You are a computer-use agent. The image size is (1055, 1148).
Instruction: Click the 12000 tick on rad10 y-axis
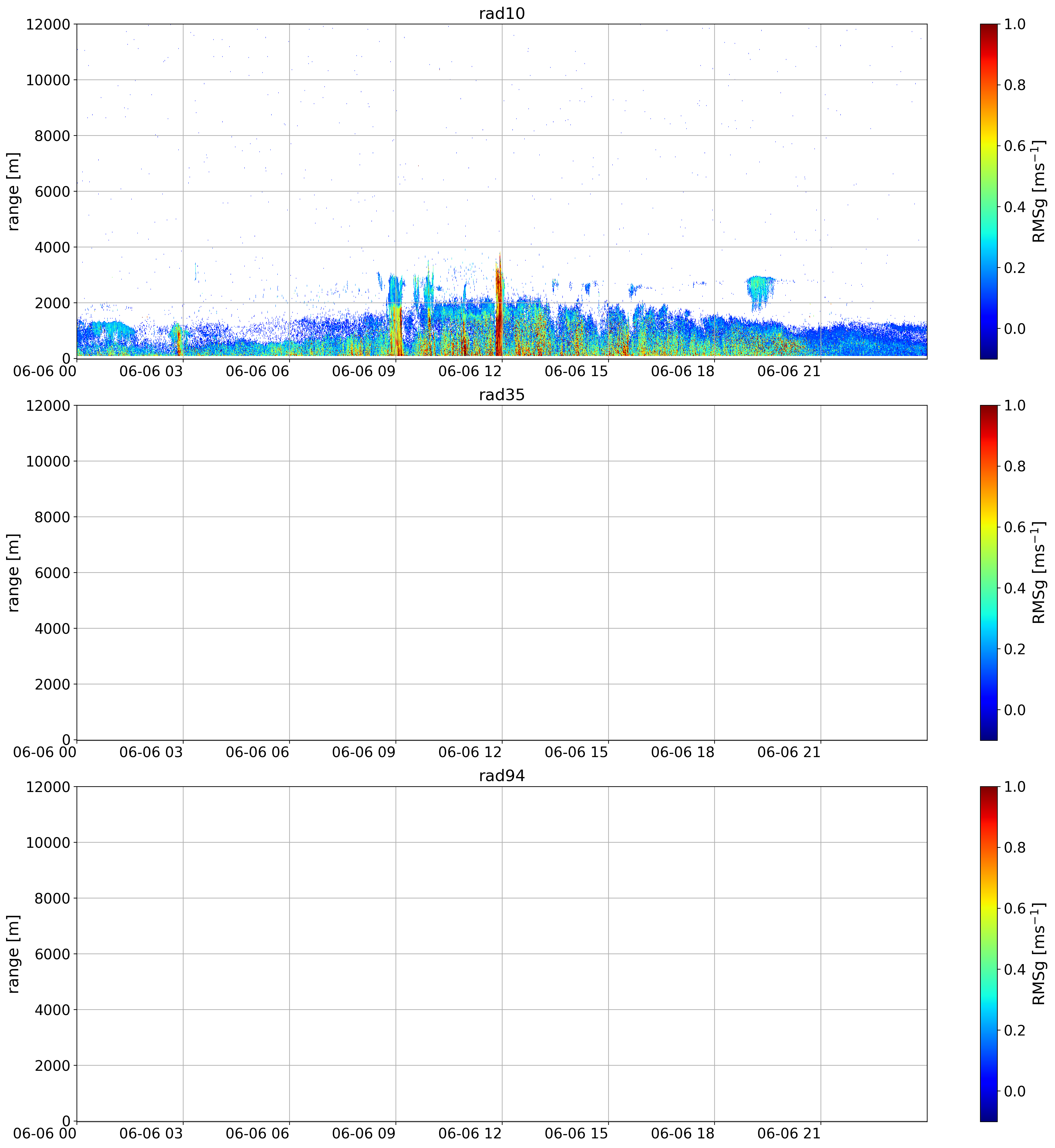click(x=48, y=25)
